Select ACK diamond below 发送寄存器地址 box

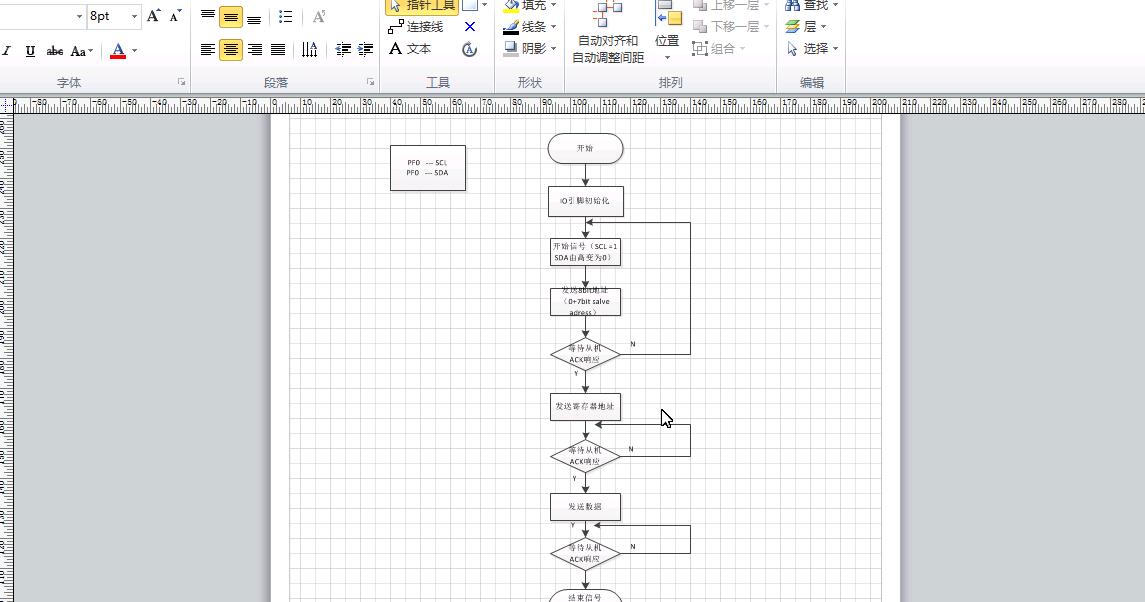(586, 457)
